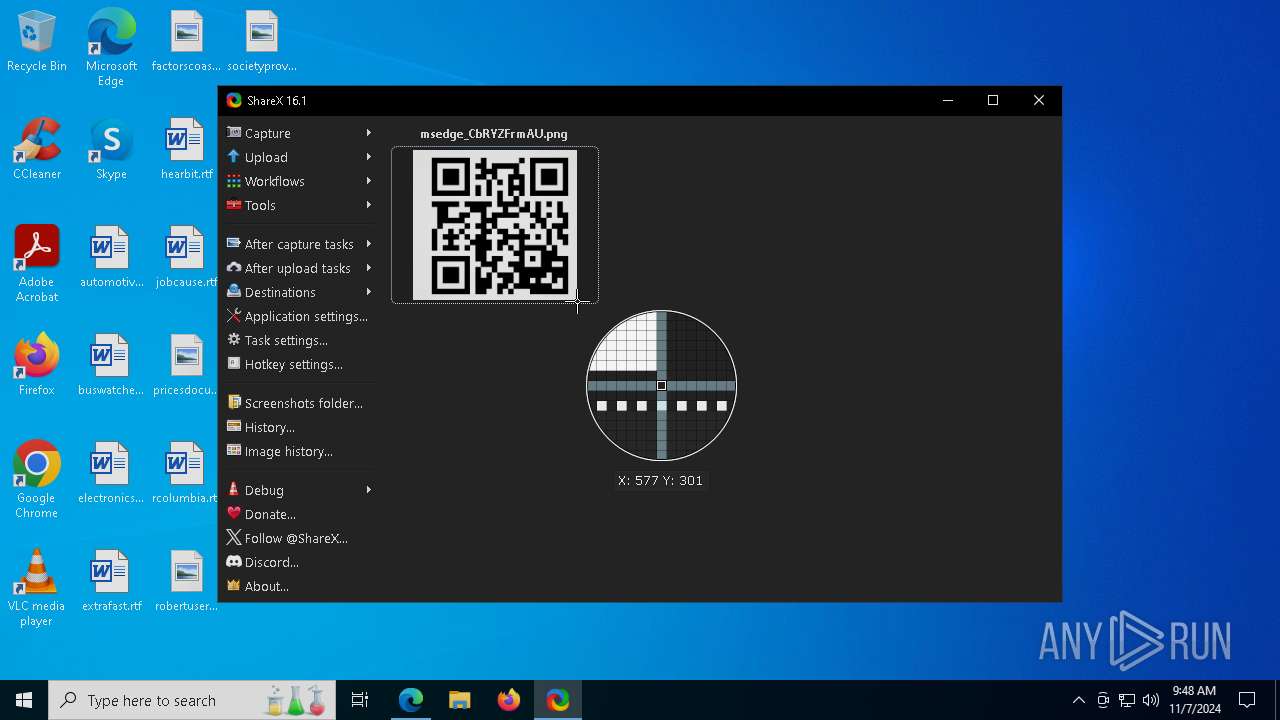The height and width of the screenshot is (720, 1280).
Task: Click the Debug traffic cone icon
Action: (234, 490)
